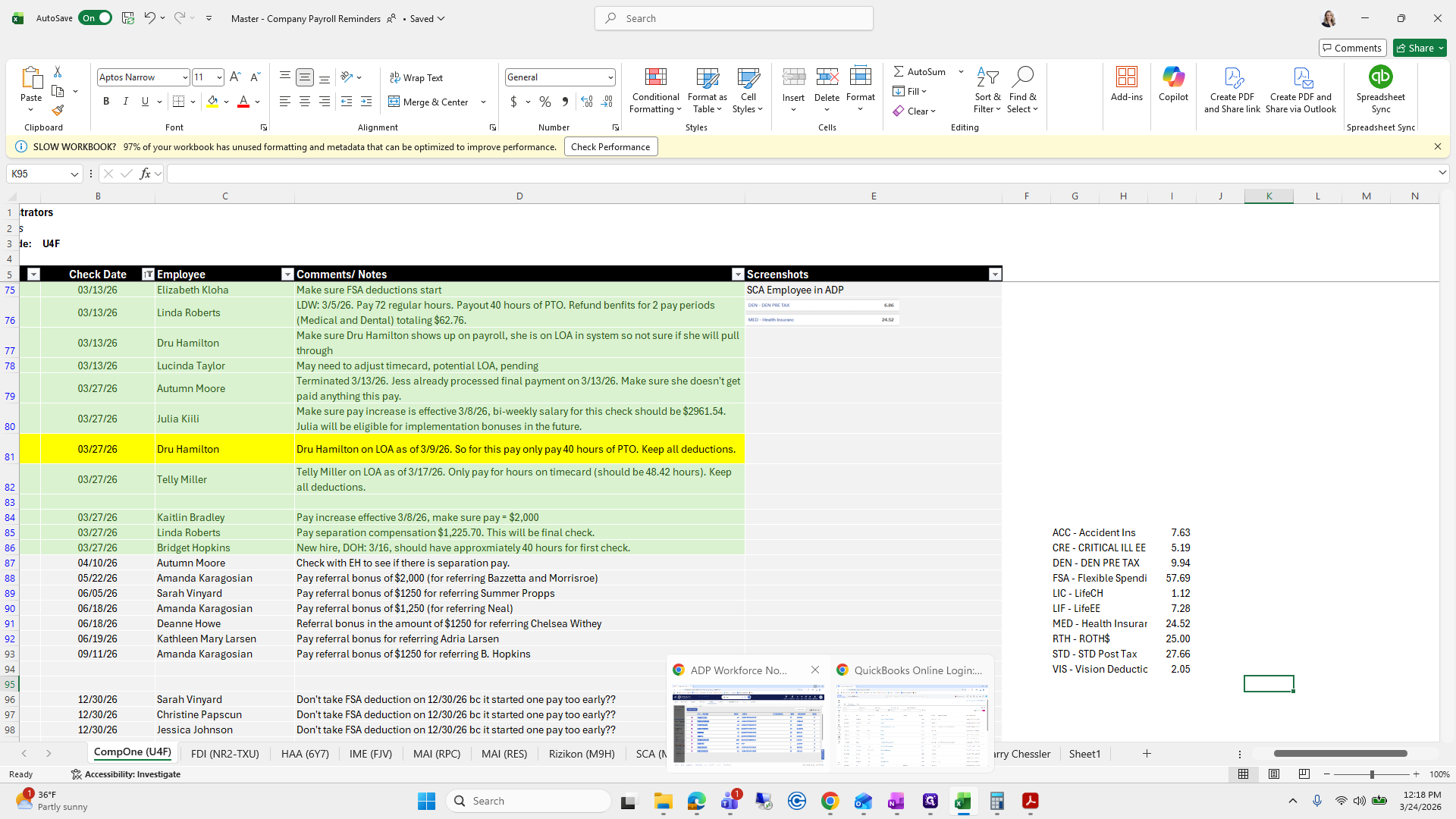Click the Comments button

(x=1351, y=48)
